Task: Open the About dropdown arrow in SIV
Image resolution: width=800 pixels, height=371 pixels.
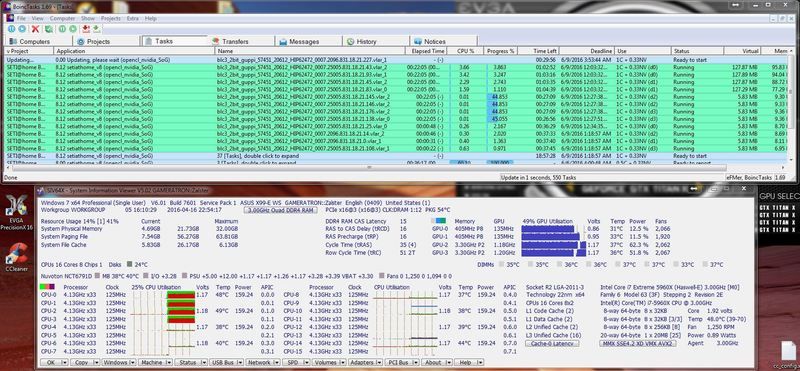Action: tap(449, 362)
